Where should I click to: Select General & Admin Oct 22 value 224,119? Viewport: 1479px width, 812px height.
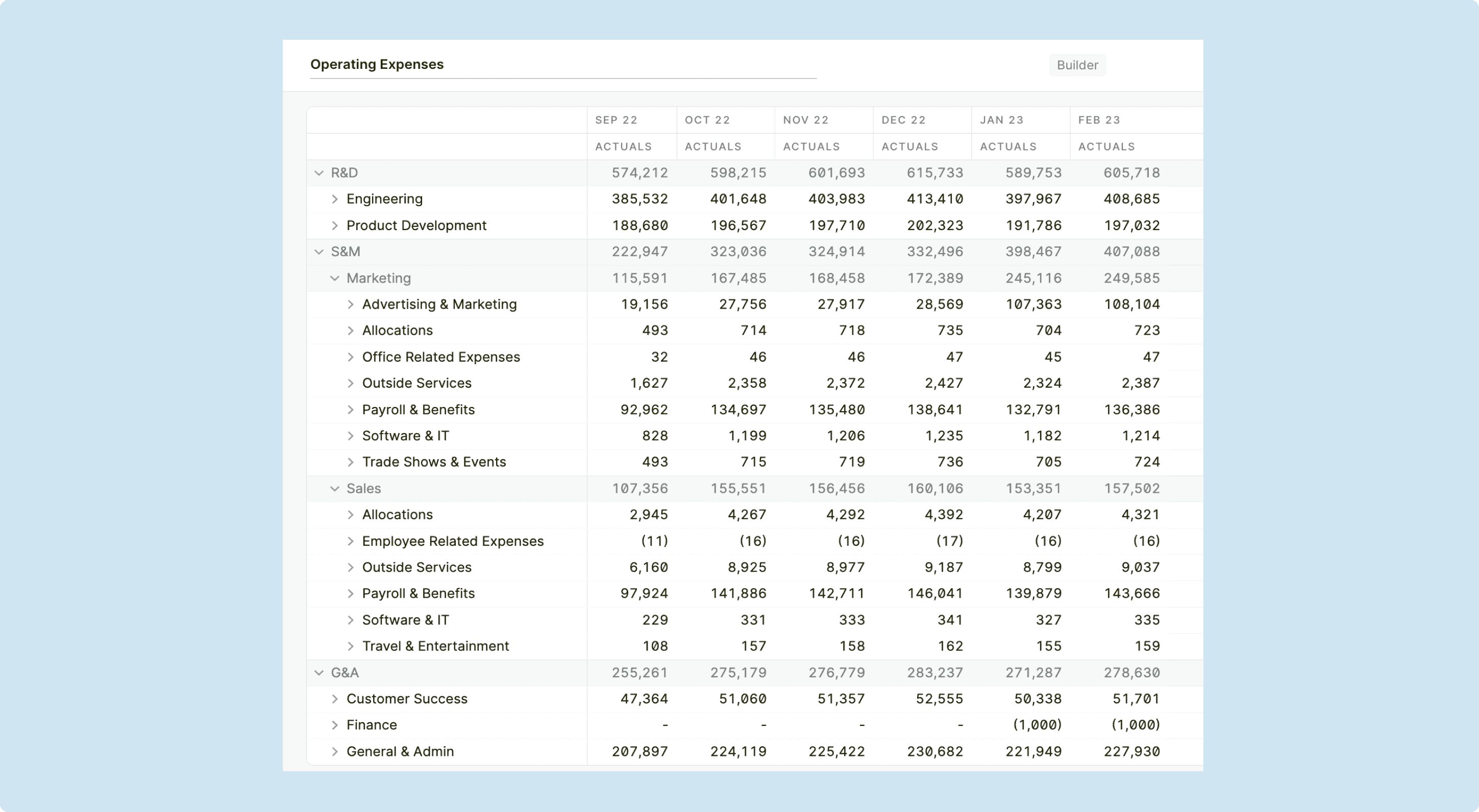pyautogui.click(x=738, y=752)
